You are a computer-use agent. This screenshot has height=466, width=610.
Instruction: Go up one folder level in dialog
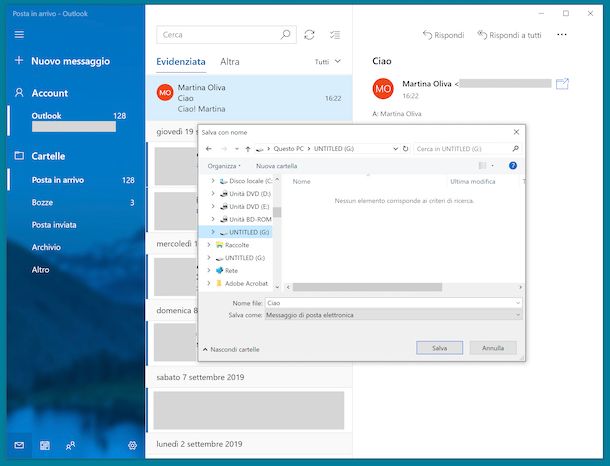pos(248,149)
